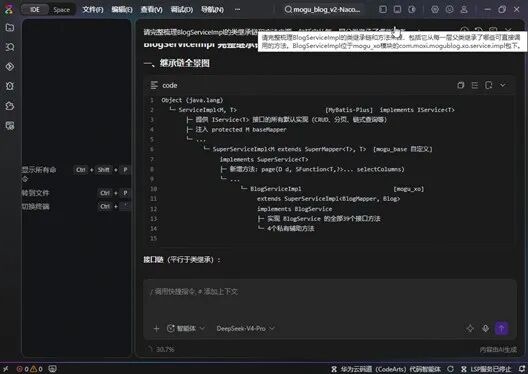The image size is (528, 374).
Task: Click the 接口链 (平行于类继承) text
Action: click(182, 260)
